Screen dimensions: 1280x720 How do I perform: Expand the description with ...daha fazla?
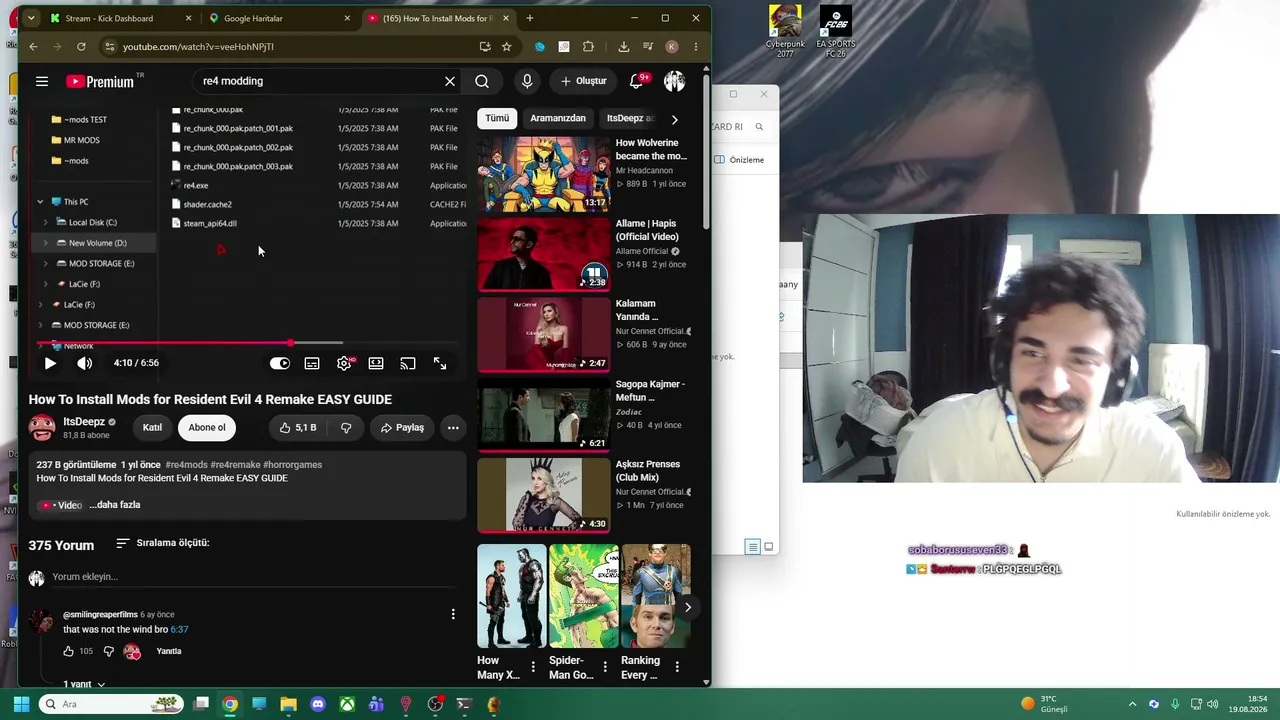115,505
